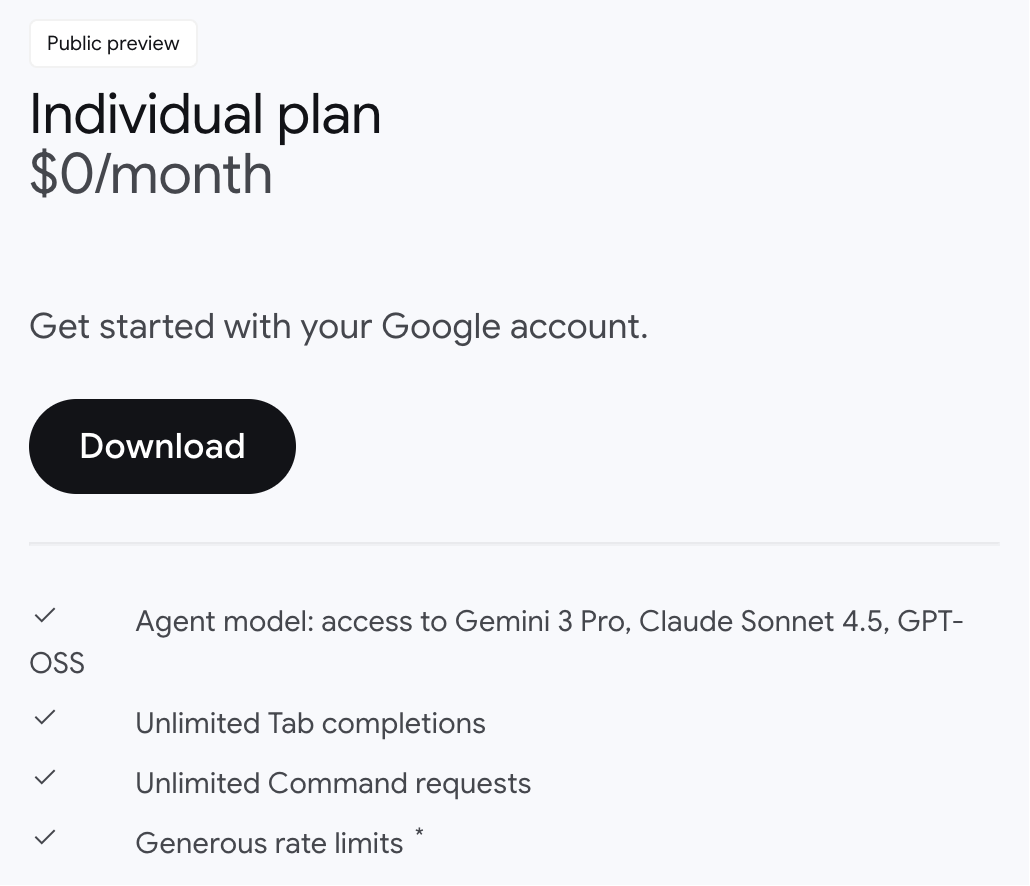Viewport: 1030px width, 886px height.
Task: Click the word Google in the description
Action: tap(441, 327)
